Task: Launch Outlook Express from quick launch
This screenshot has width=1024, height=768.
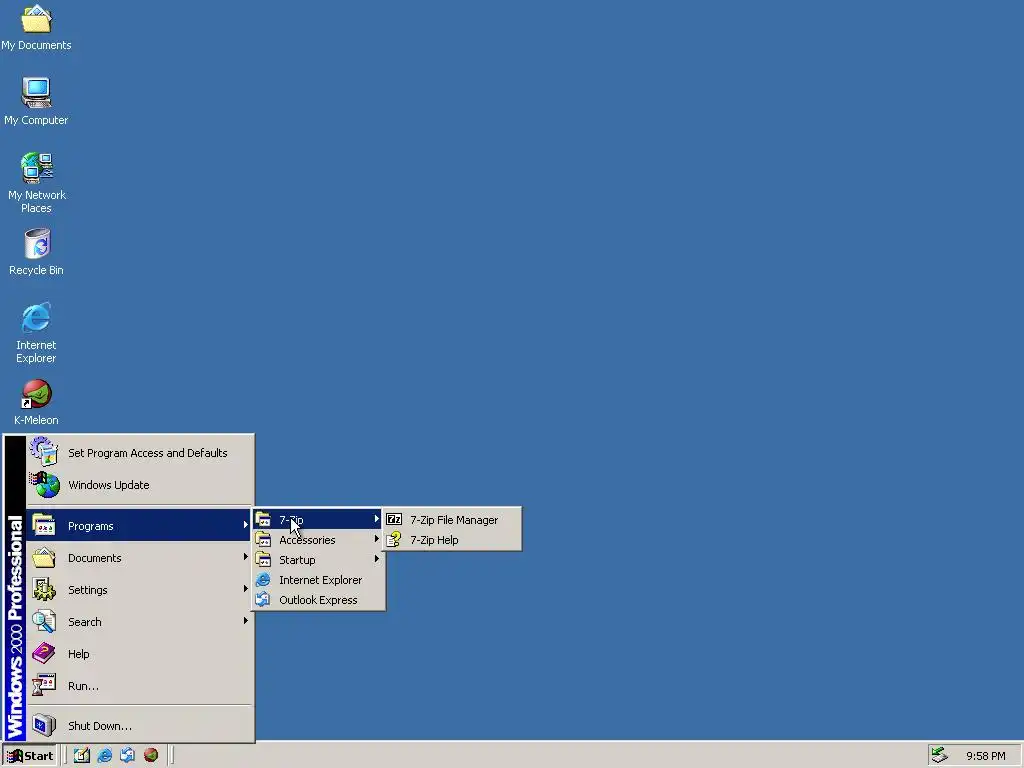Action: point(127,756)
